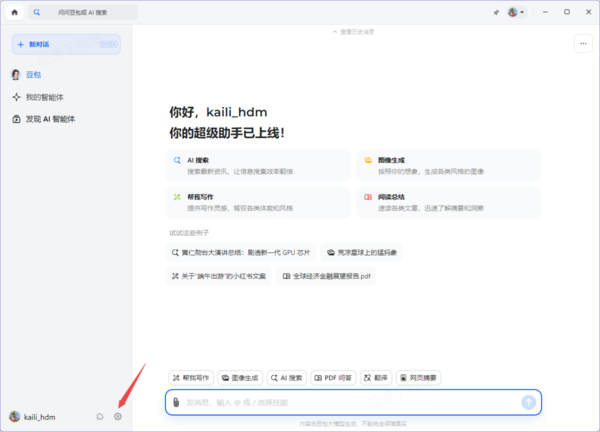Click the 网页摘要 skill chip
The height and width of the screenshot is (432, 600).
pyautogui.click(x=419, y=378)
